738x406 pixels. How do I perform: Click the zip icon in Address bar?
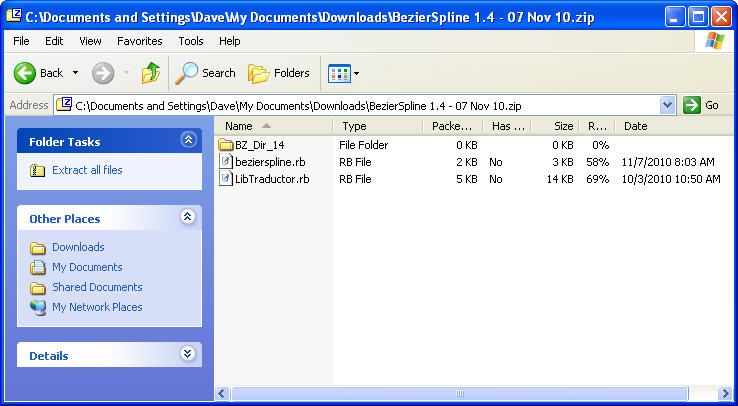tap(64, 104)
